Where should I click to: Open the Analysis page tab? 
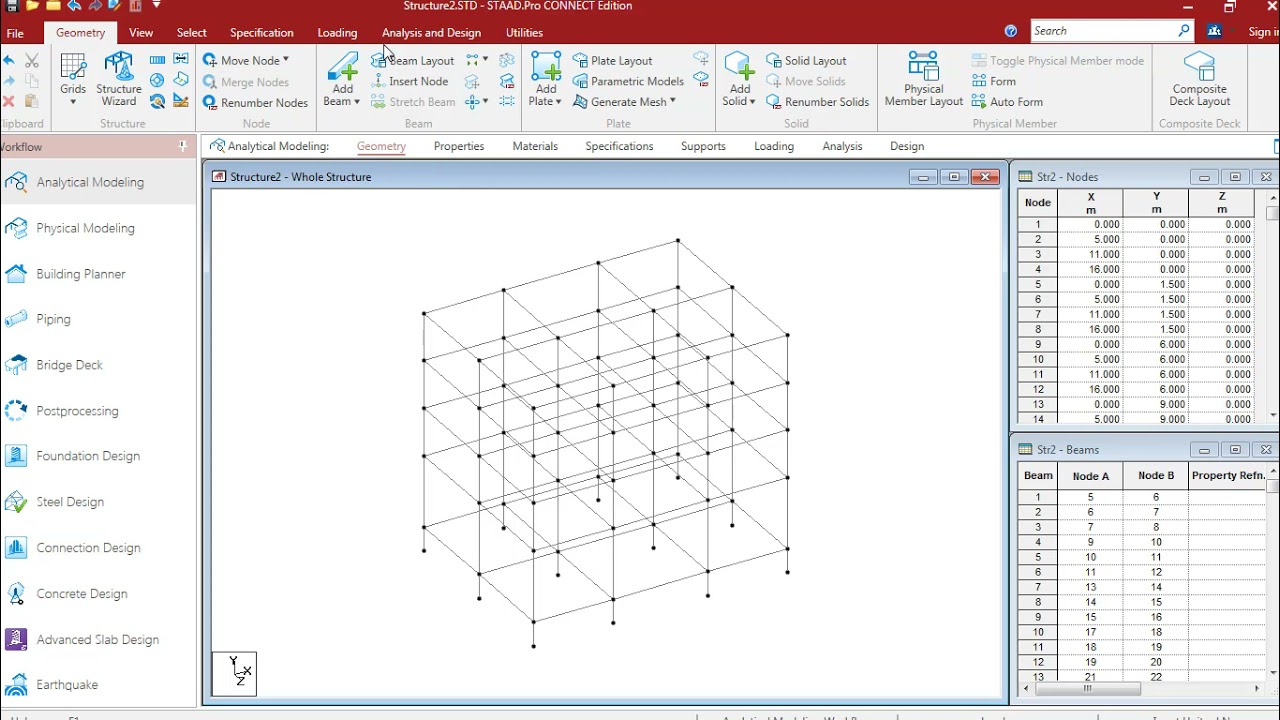click(x=842, y=146)
